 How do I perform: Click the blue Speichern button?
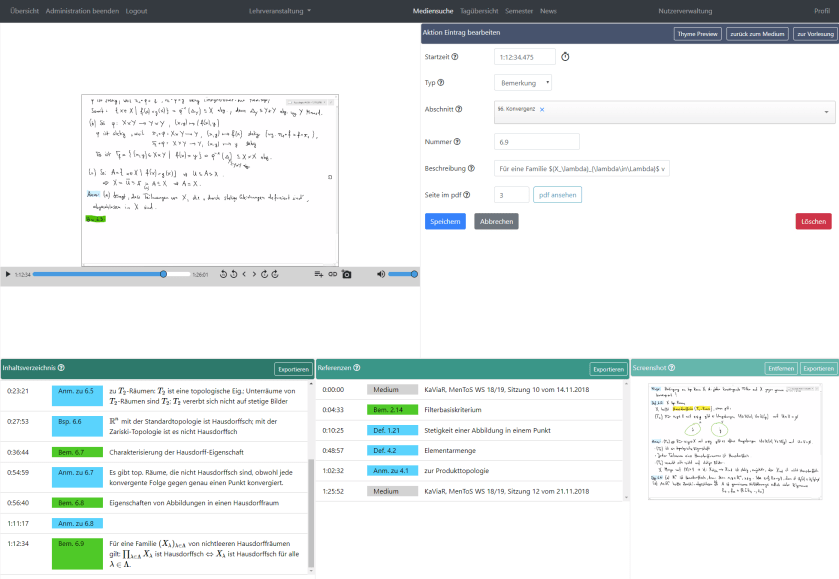click(445, 221)
